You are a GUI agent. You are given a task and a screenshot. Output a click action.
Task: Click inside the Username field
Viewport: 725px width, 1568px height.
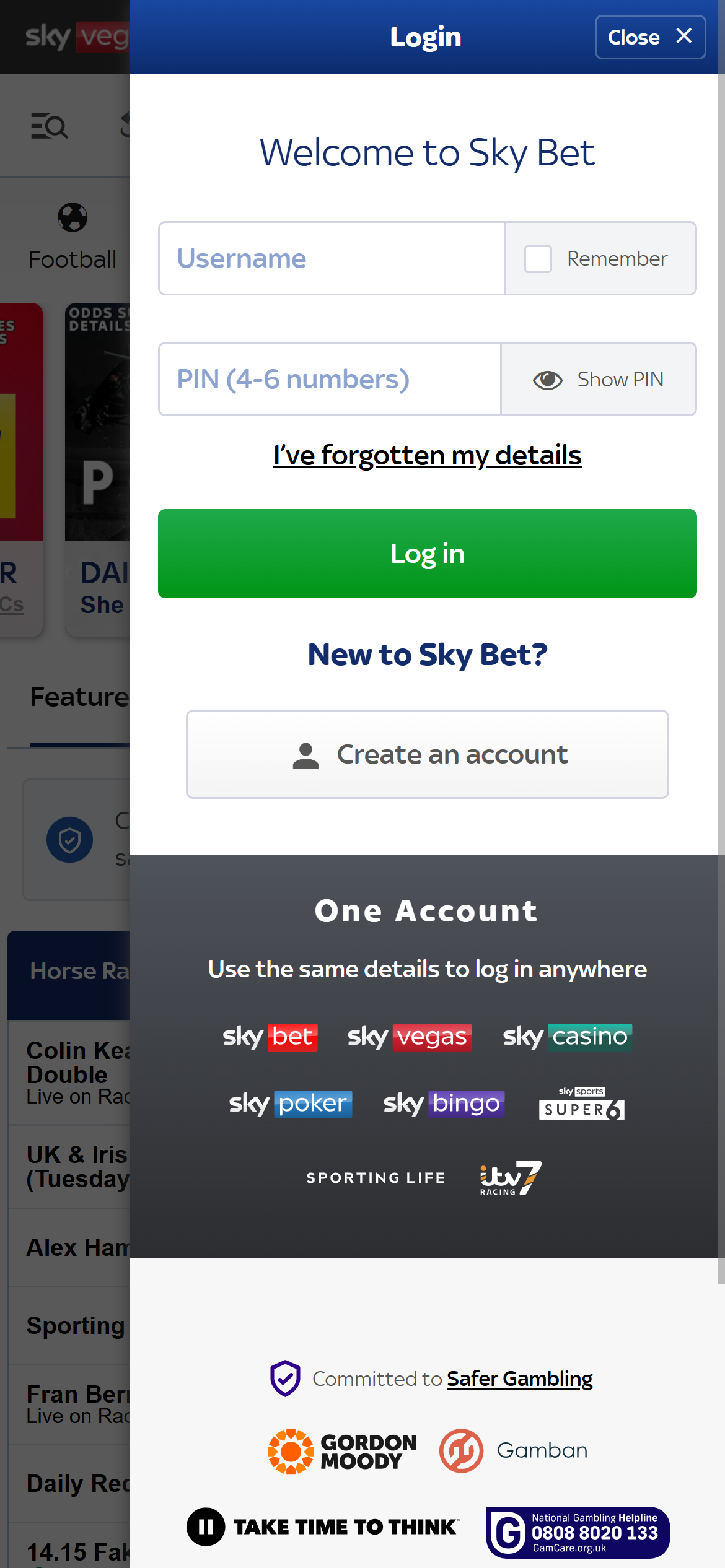332,258
